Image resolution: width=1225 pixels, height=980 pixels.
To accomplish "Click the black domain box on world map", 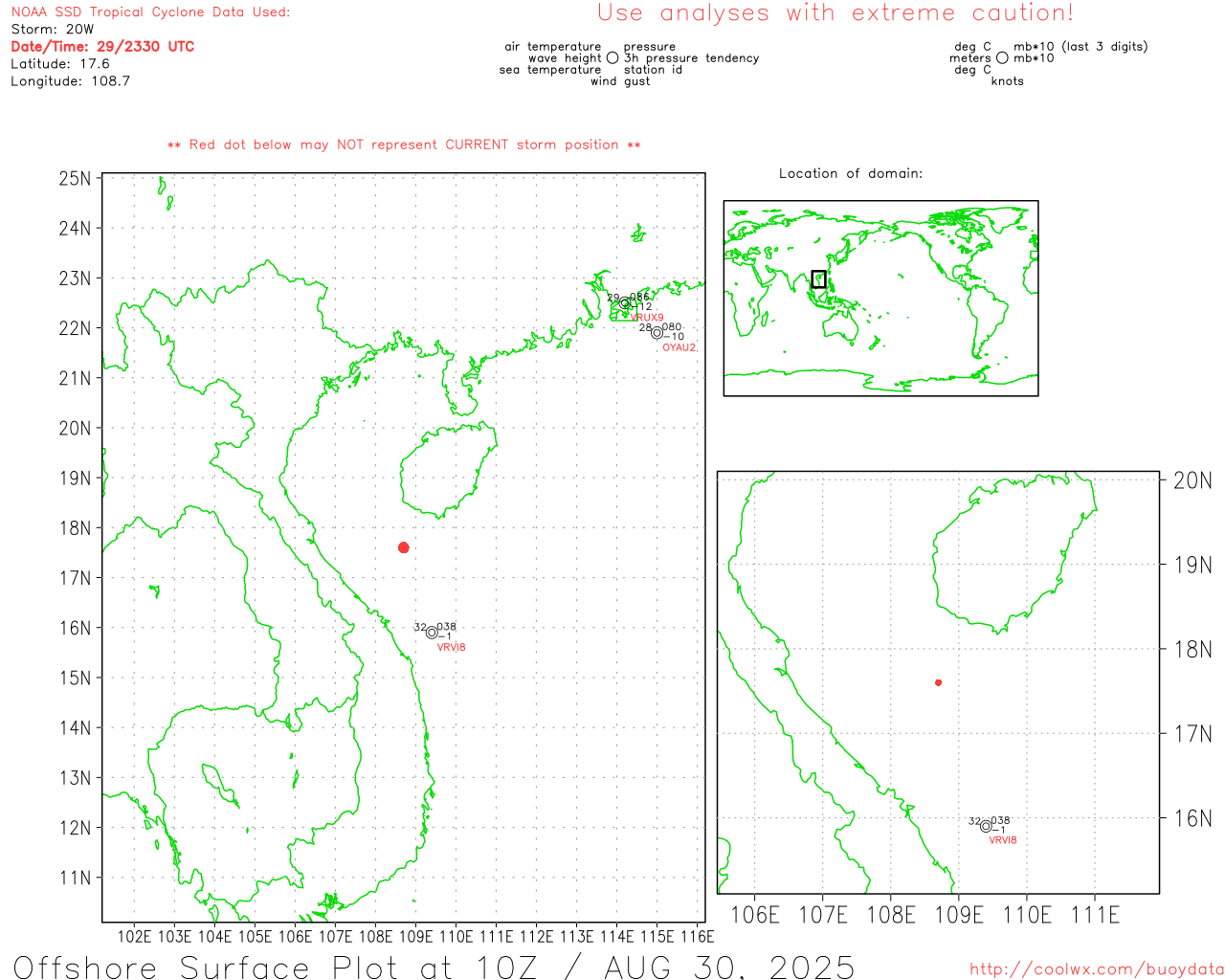I will [818, 278].
